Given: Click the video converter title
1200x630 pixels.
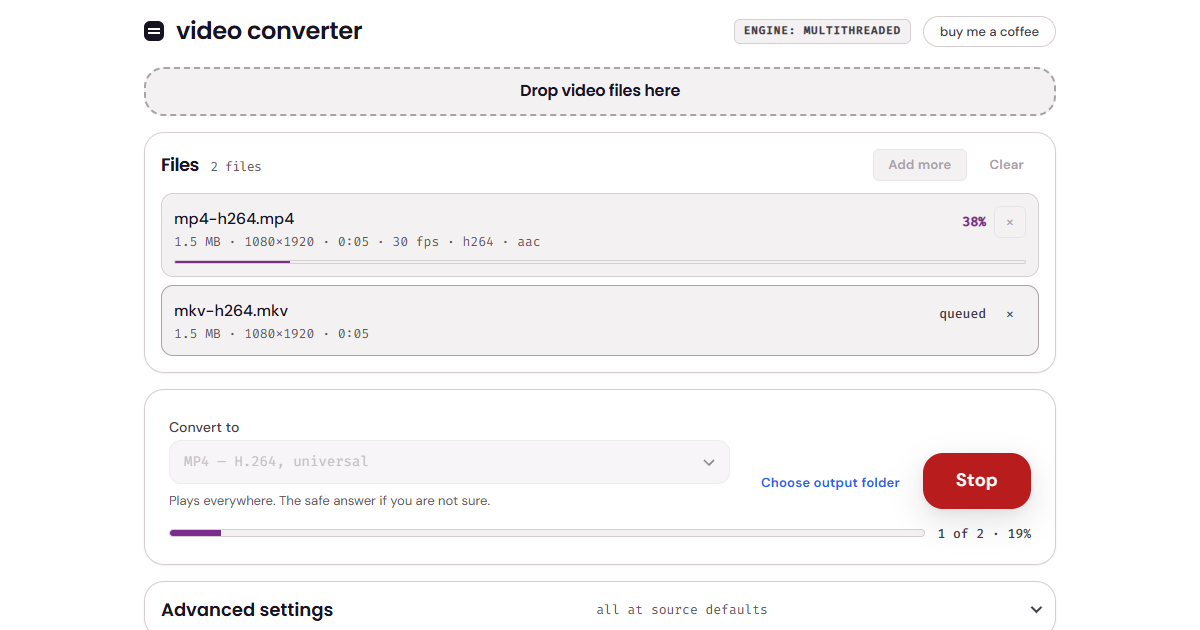Looking at the screenshot, I should tap(269, 31).
